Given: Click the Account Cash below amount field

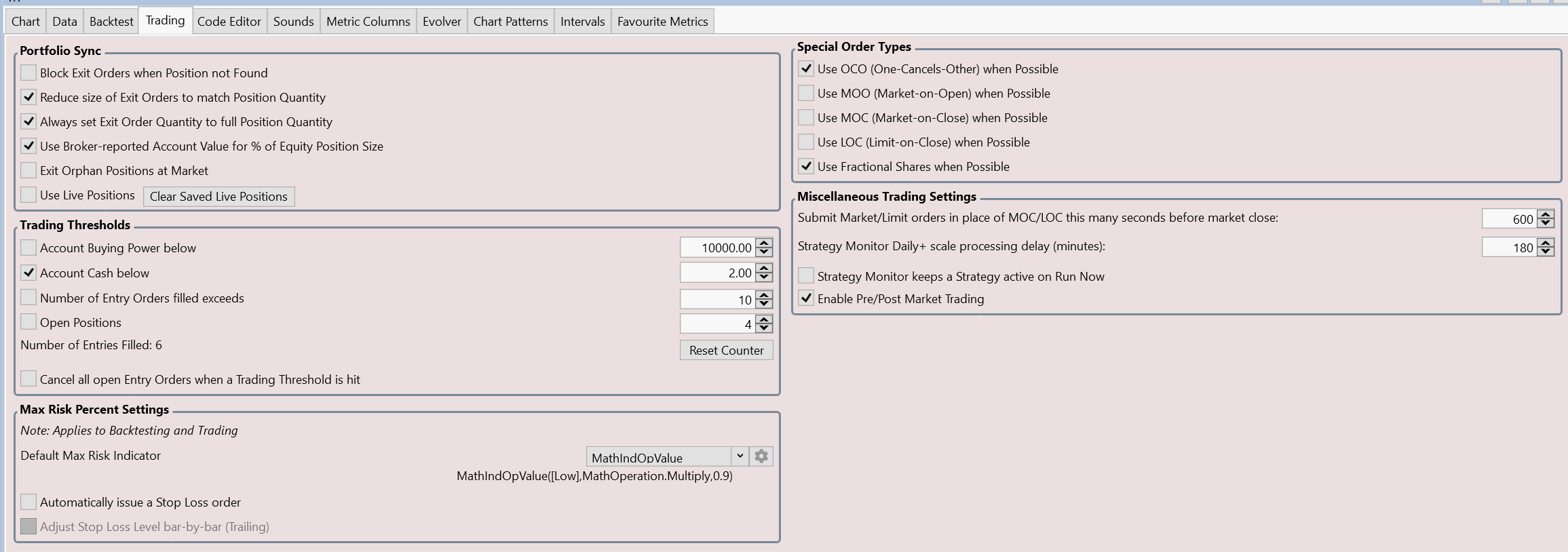Looking at the screenshot, I should [716, 273].
